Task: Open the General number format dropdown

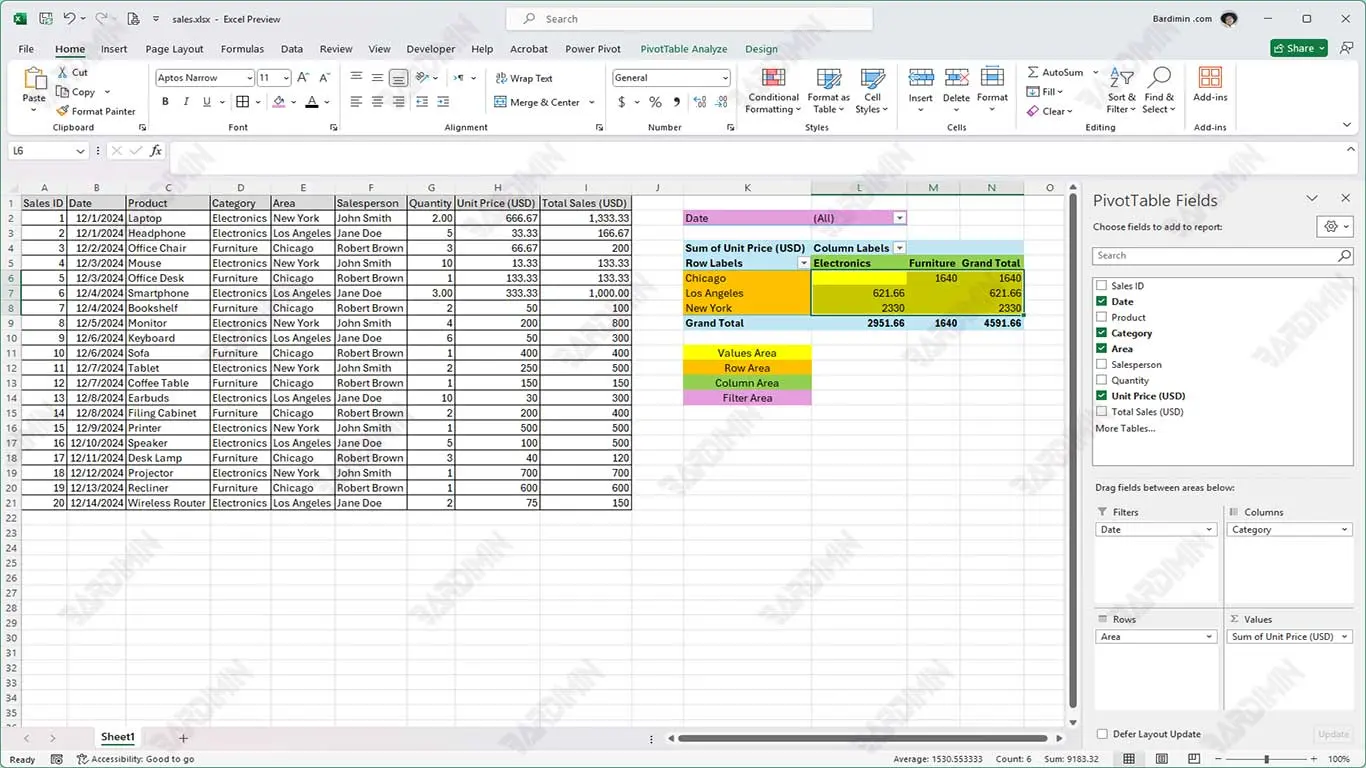Action: pos(724,78)
